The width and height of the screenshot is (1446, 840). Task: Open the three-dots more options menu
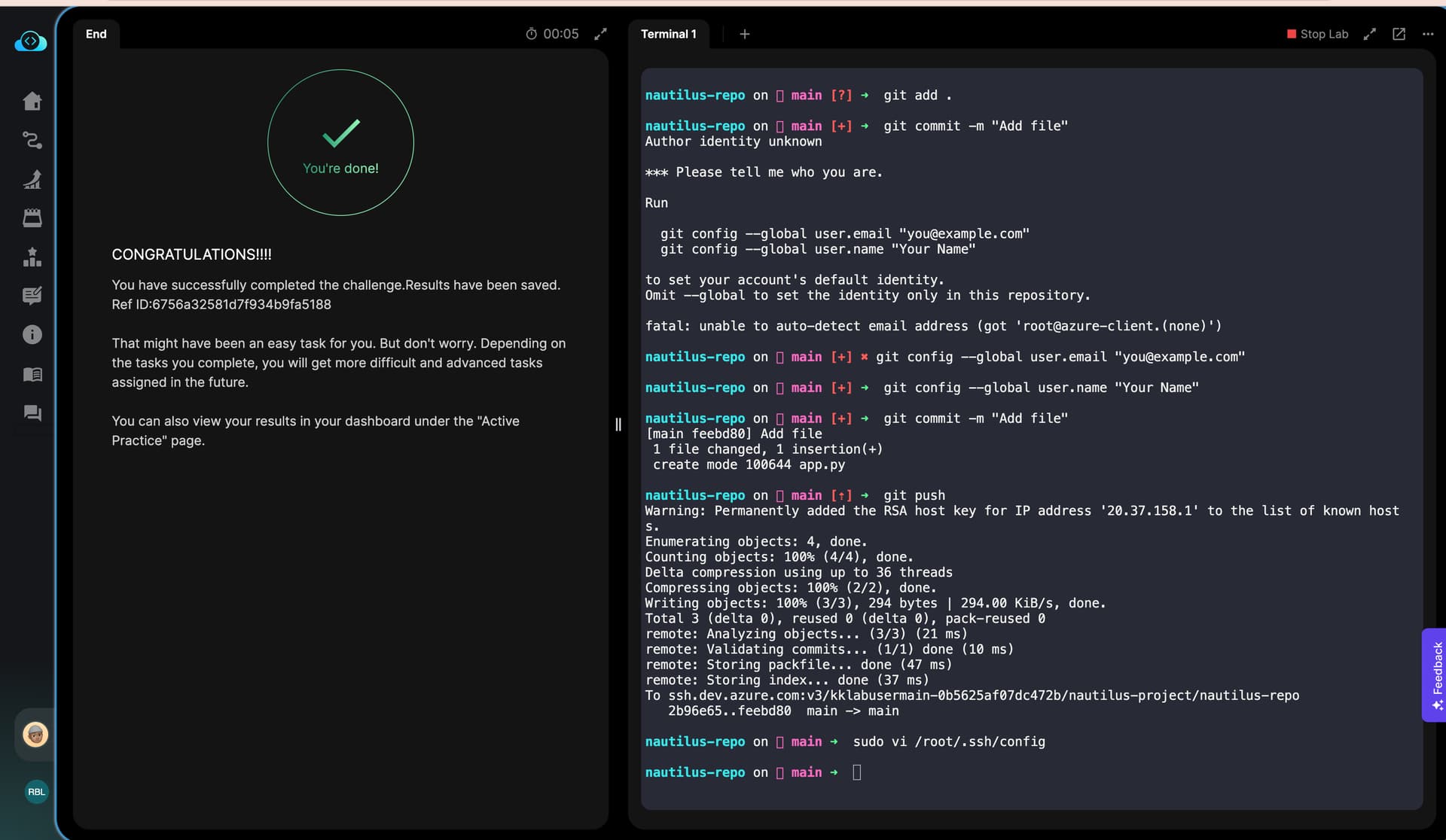[x=1427, y=34]
